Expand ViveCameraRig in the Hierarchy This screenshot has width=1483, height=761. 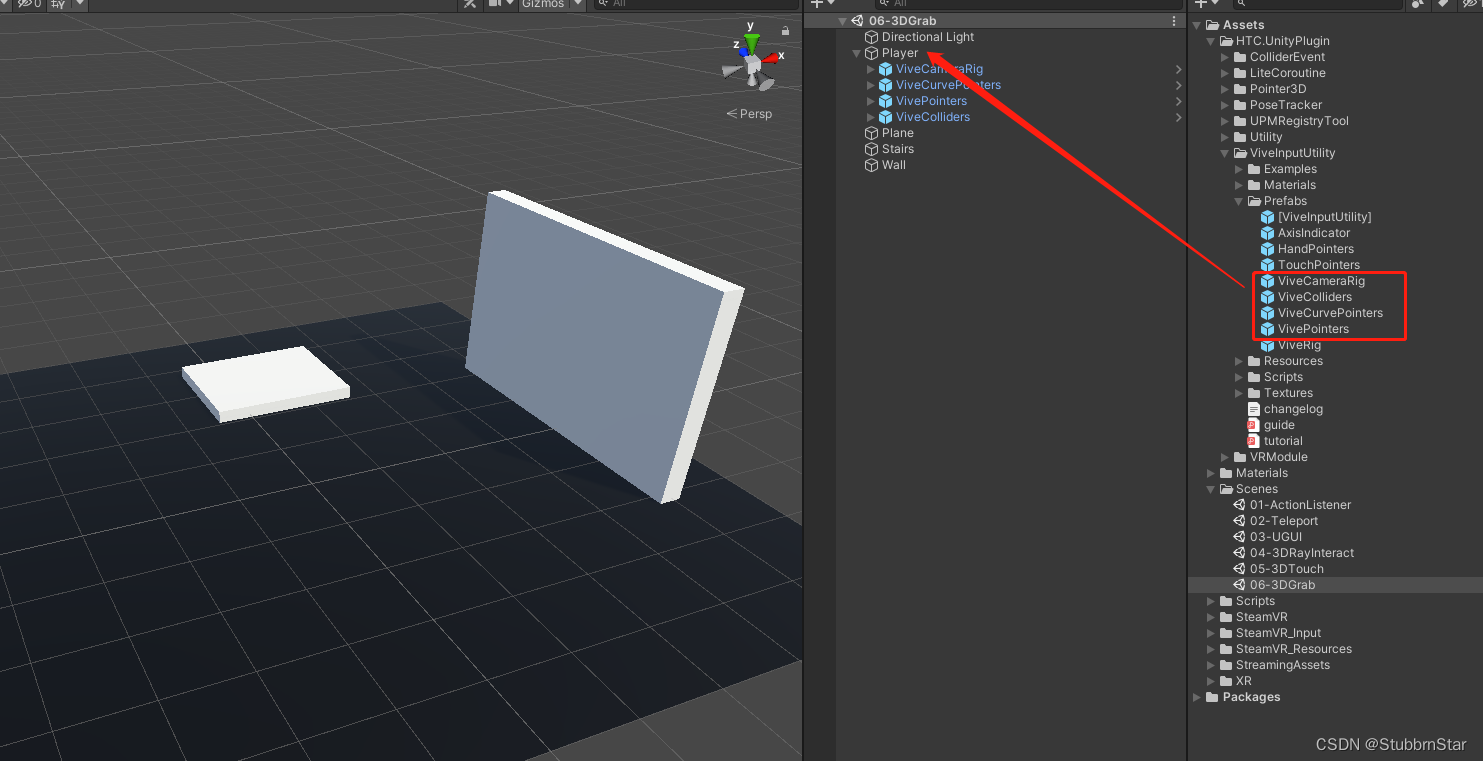[x=871, y=69]
